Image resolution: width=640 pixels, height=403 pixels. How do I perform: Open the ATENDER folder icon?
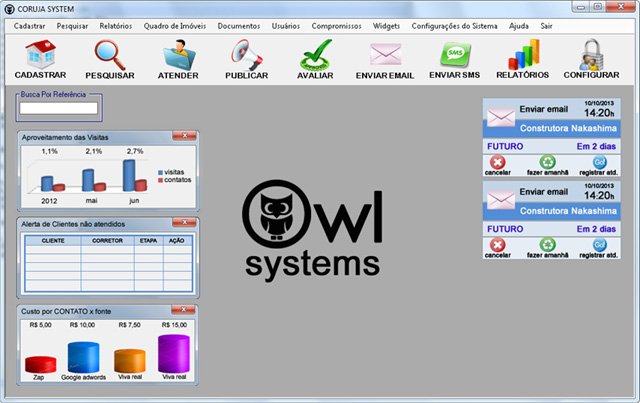point(179,55)
